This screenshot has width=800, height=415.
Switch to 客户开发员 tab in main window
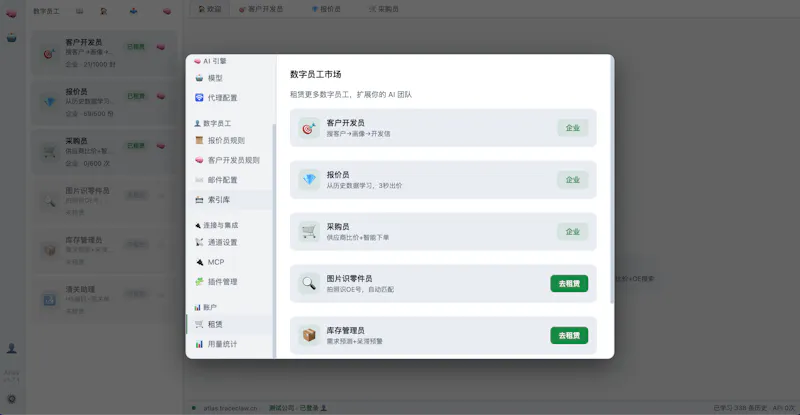point(261,9)
